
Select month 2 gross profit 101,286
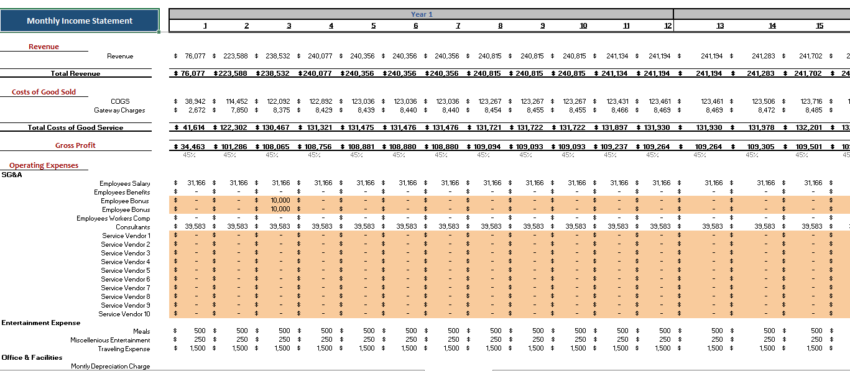click(x=235, y=147)
